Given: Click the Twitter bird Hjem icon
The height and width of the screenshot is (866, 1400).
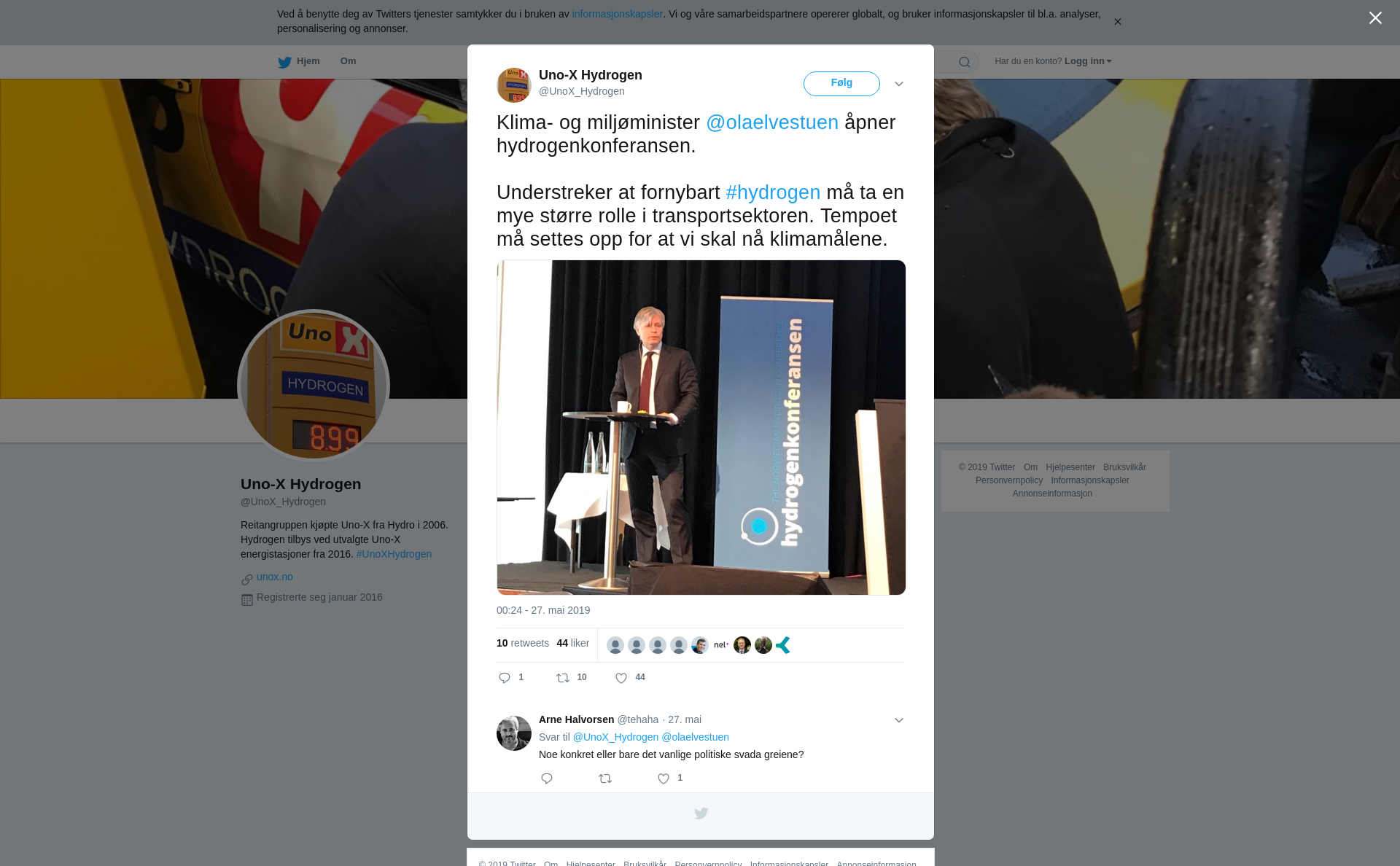Looking at the screenshot, I should 284,62.
